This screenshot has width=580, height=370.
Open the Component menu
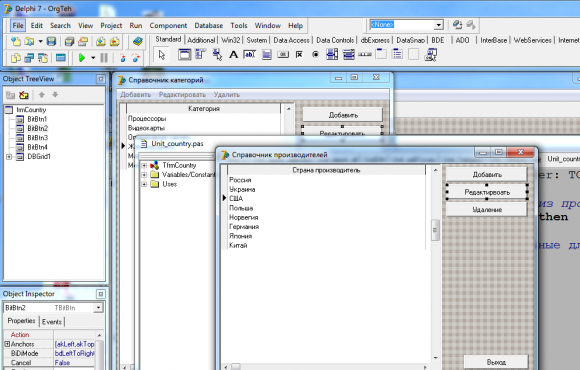(168, 26)
